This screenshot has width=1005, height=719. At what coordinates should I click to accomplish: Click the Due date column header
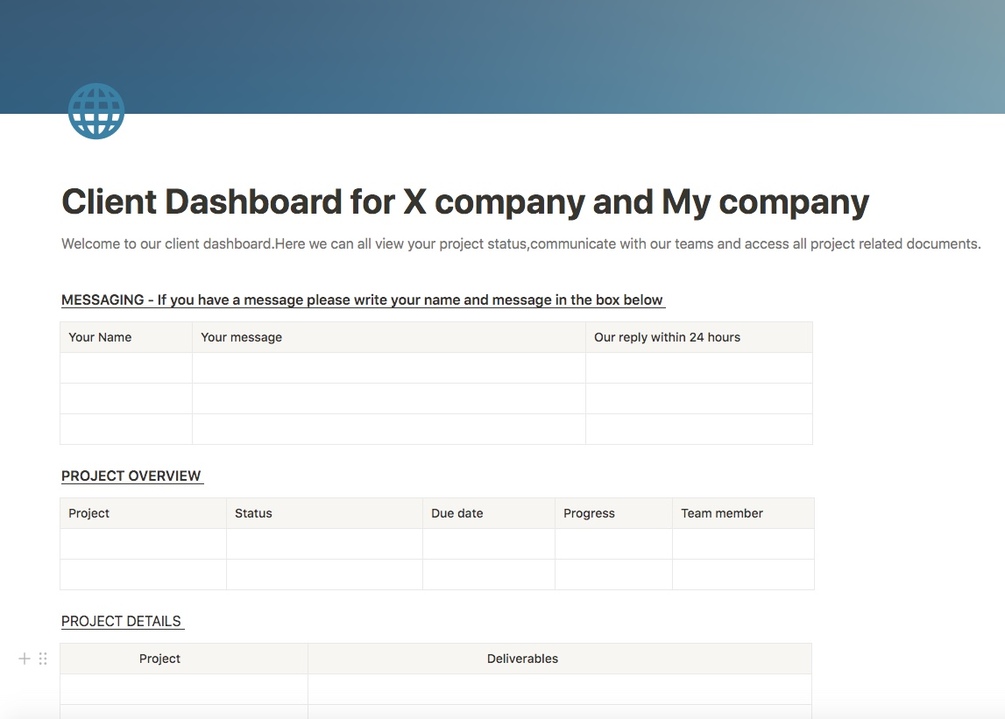click(x=457, y=514)
